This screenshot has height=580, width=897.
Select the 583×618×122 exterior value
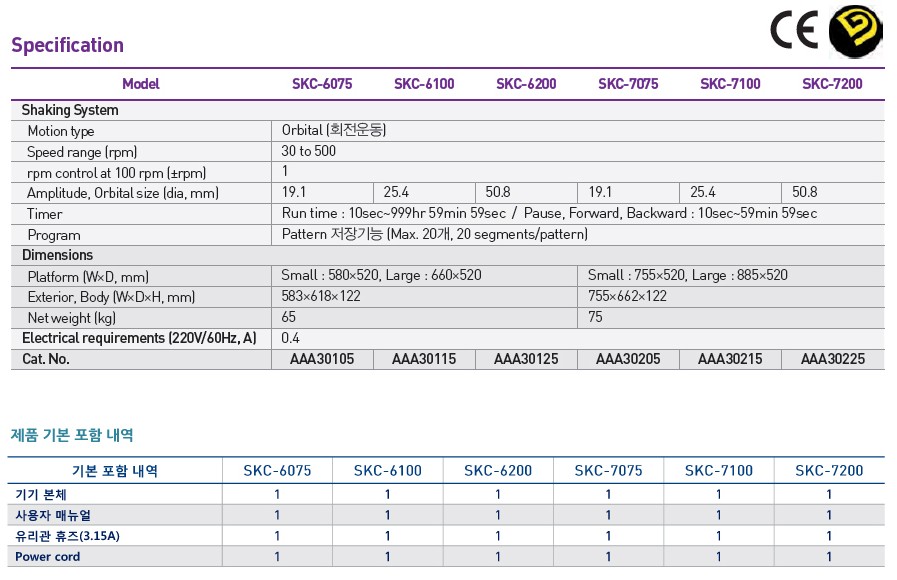321,296
